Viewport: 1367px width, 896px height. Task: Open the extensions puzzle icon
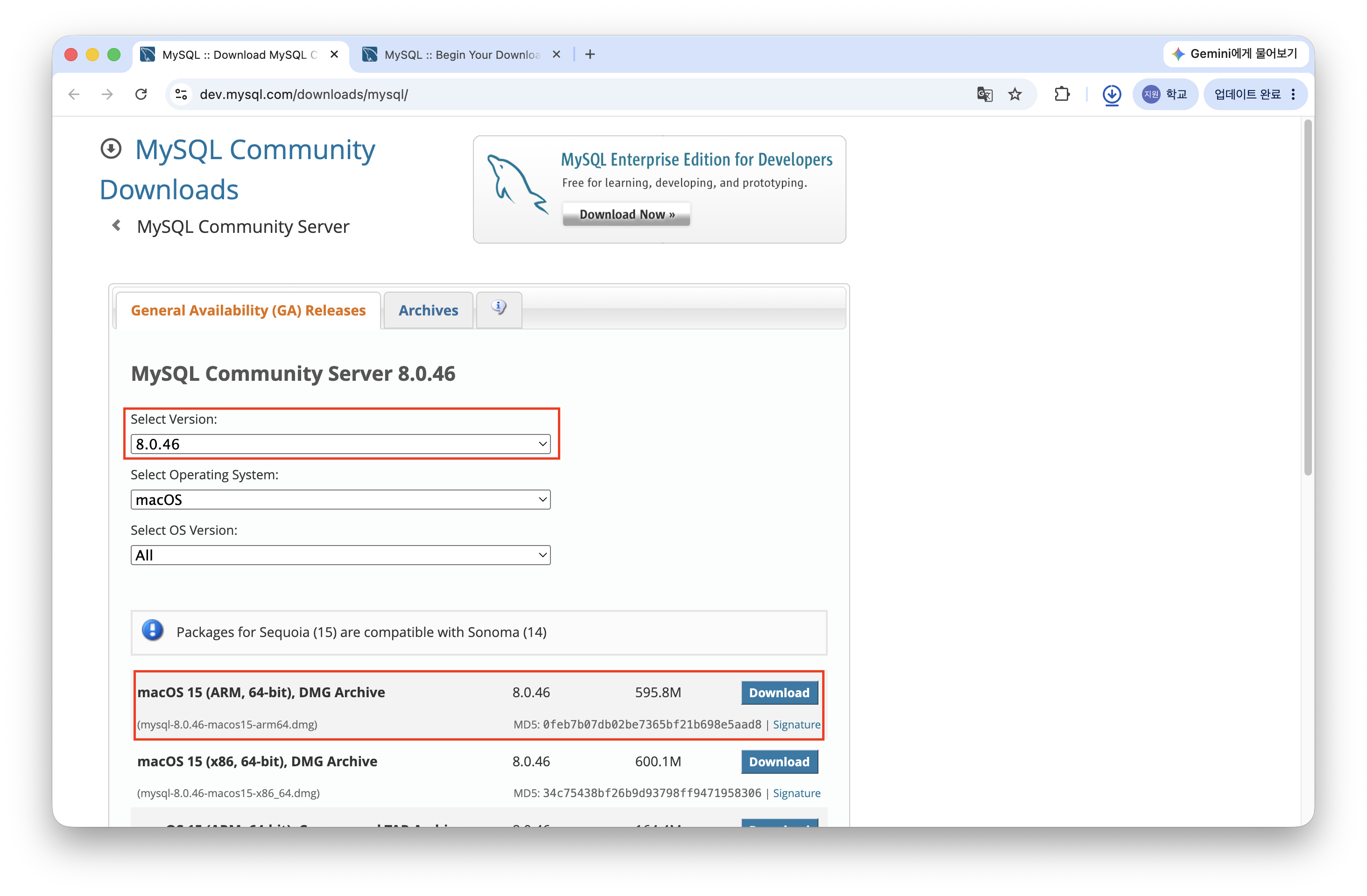(x=1062, y=94)
